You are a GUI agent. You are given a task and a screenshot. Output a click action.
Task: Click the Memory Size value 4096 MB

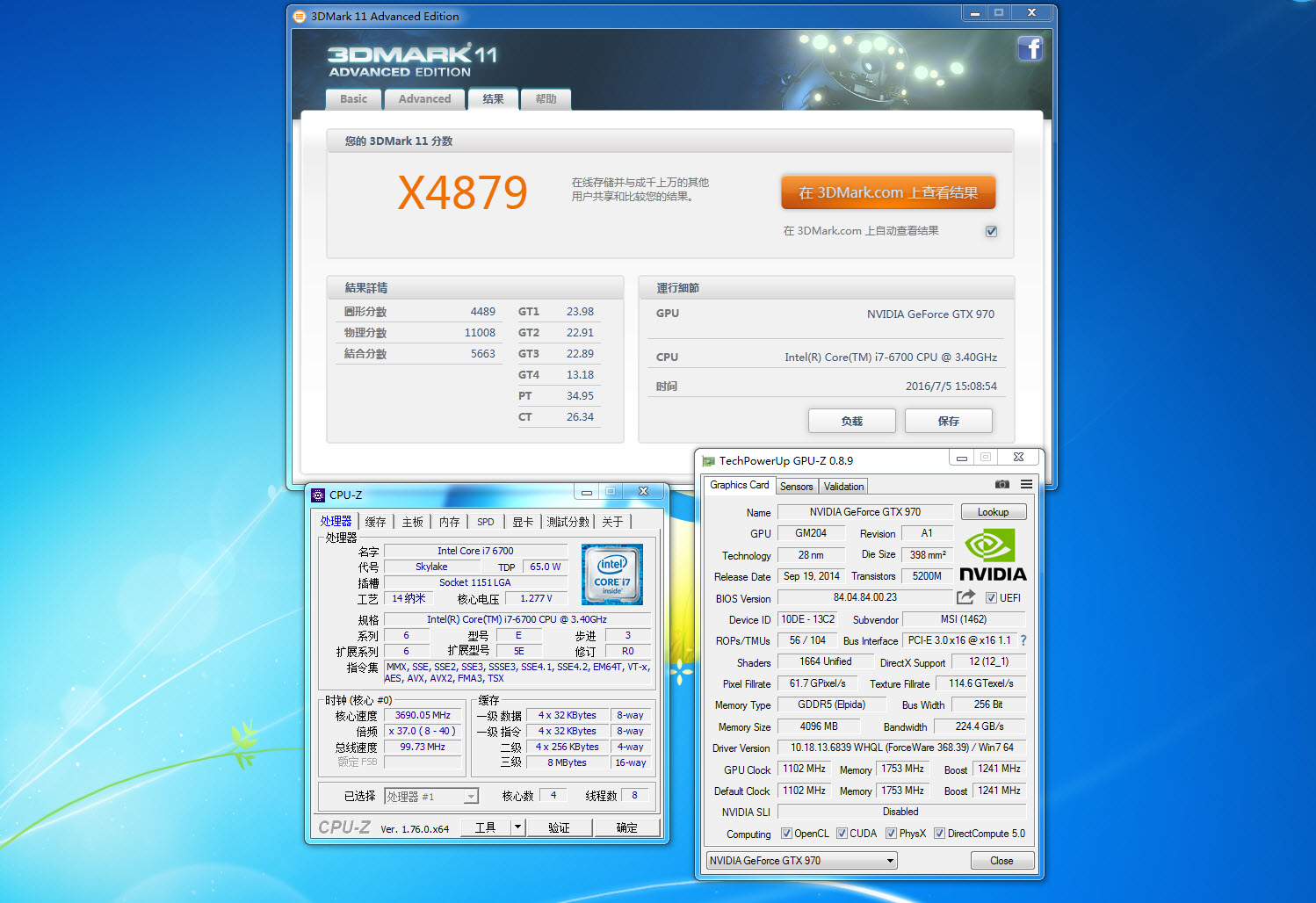click(819, 726)
